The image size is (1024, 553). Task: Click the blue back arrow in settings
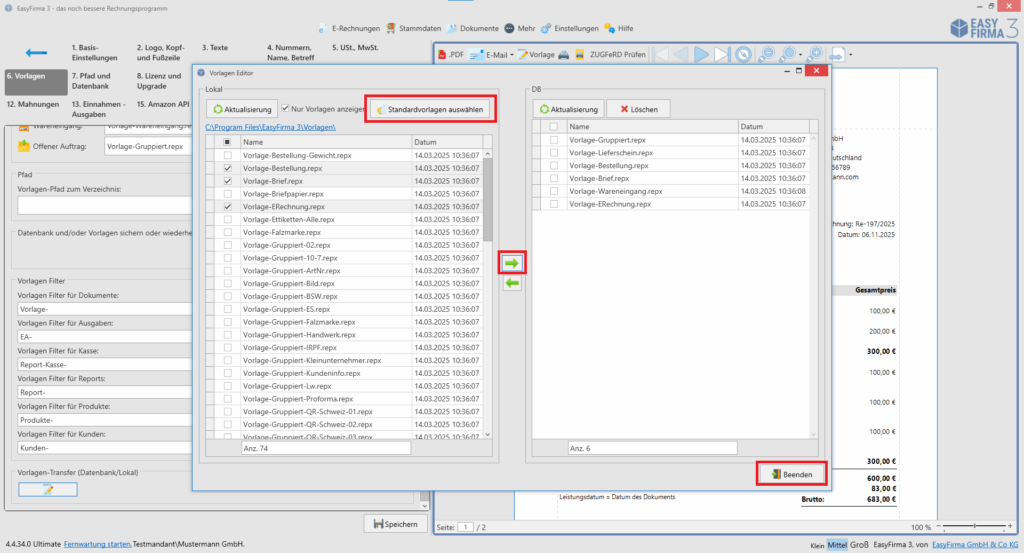[x=37, y=53]
